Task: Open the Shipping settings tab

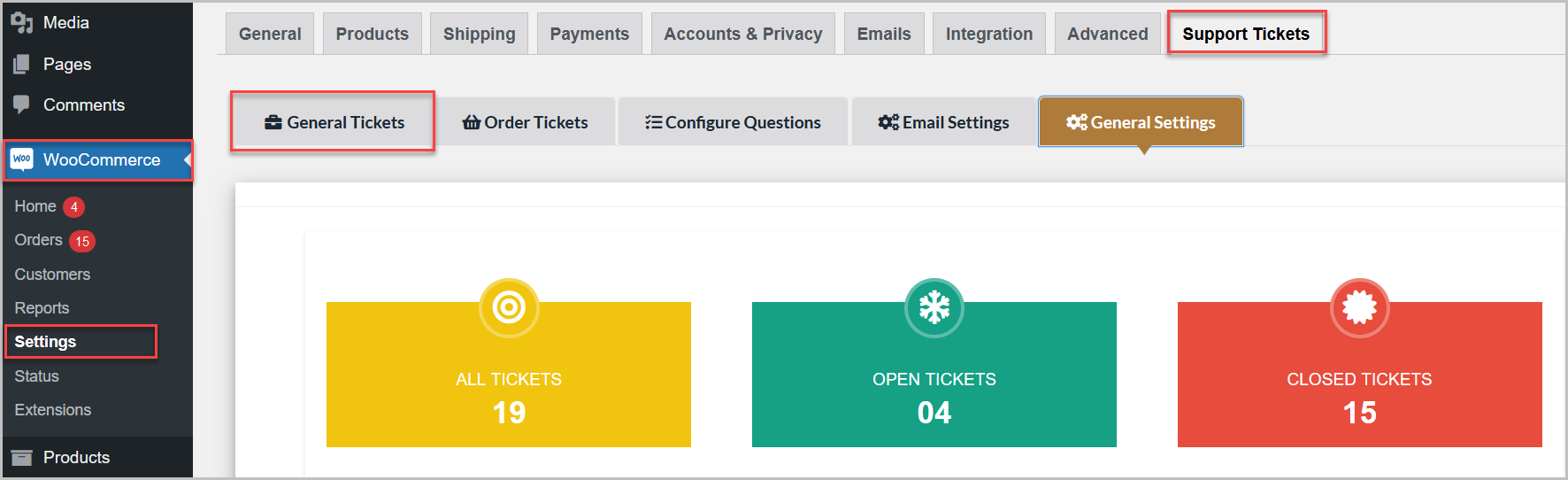Action: click(x=479, y=34)
